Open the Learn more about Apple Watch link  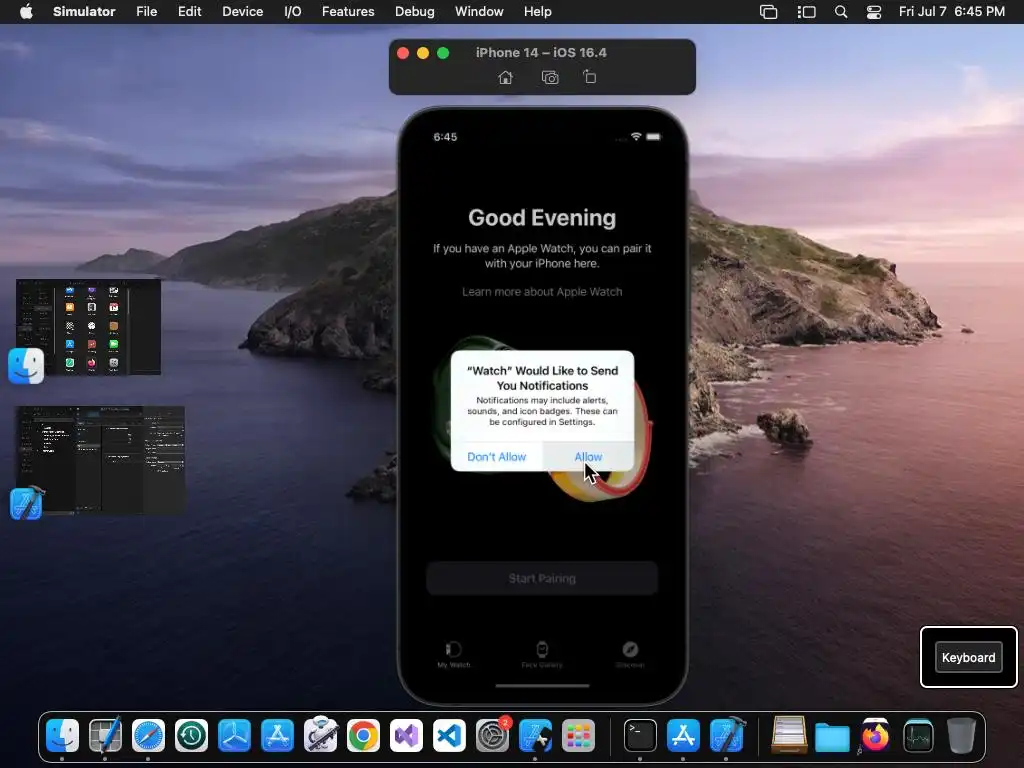(542, 292)
